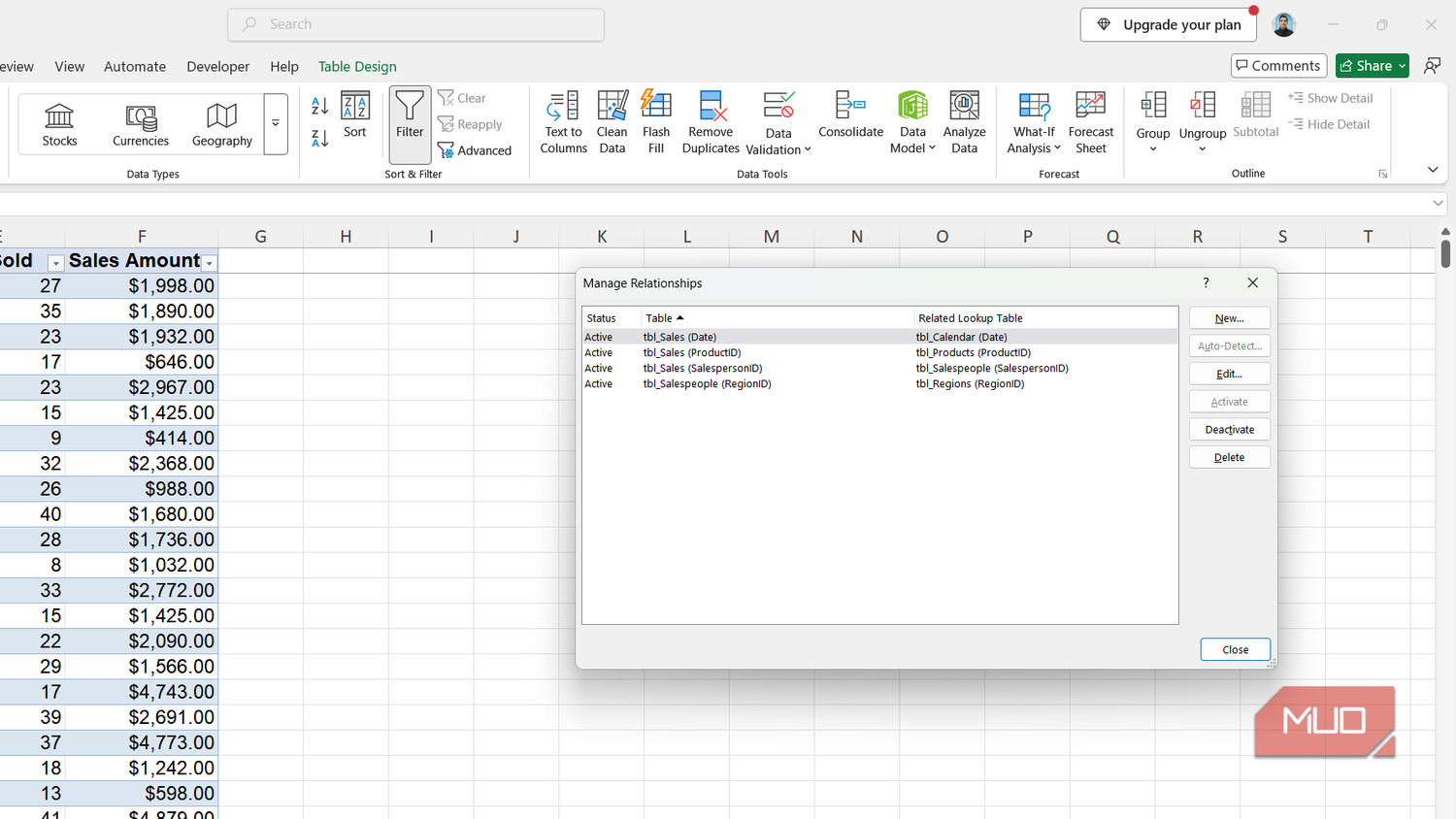Launch Text to Columns
Viewport: 1456px width, 819px height.
click(564, 122)
